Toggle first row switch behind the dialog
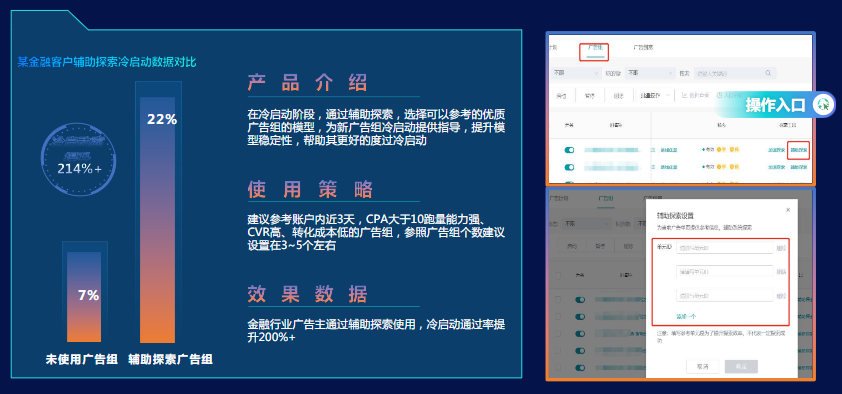 point(580,300)
